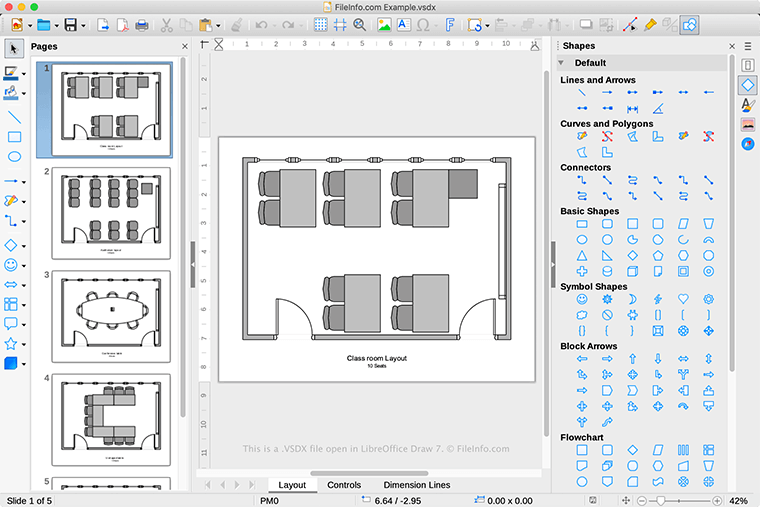Switch to the Dimension Lines layer tab
The height and width of the screenshot is (507, 760).
(x=417, y=485)
